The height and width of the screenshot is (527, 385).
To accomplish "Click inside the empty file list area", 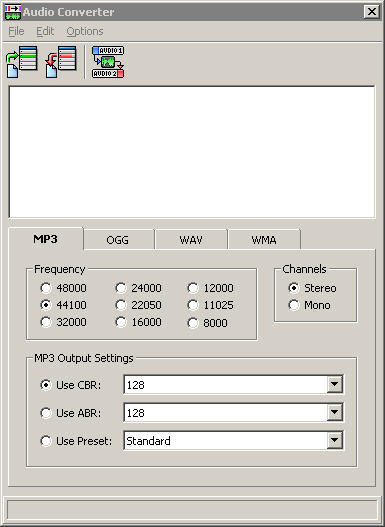I will coord(192,152).
